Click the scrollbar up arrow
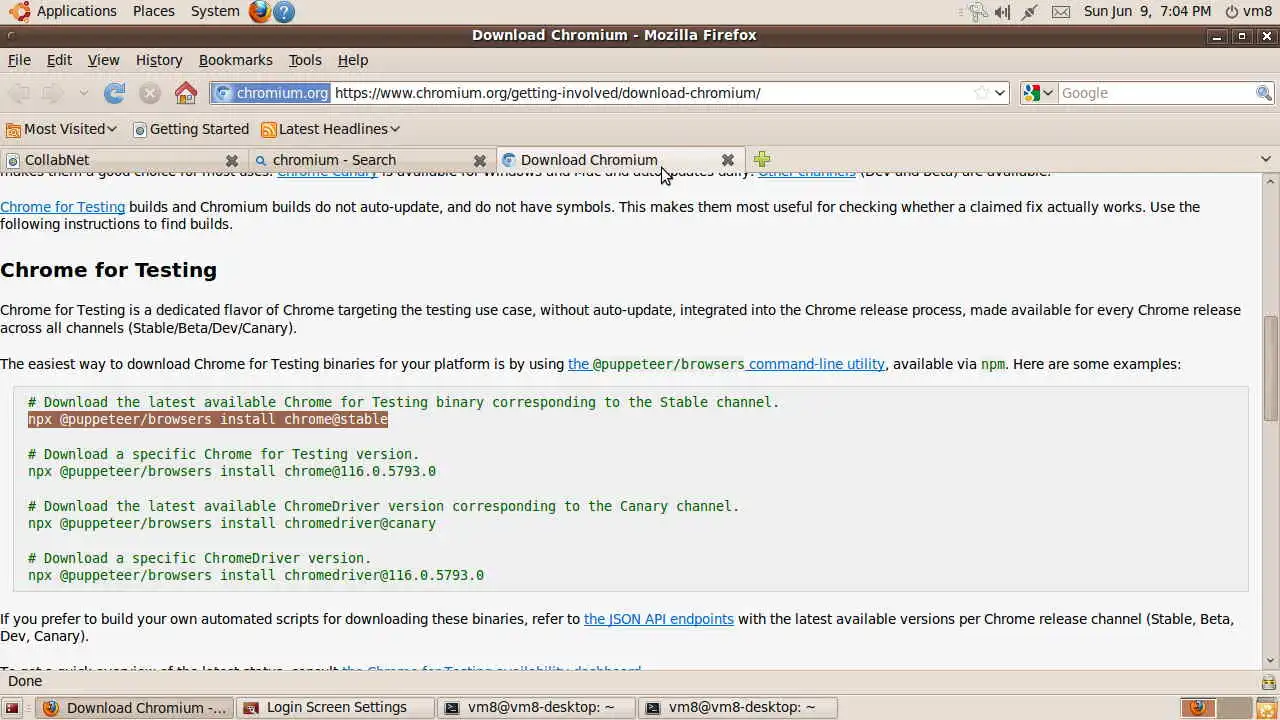The height and width of the screenshot is (720, 1280). click(x=1271, y=181)
